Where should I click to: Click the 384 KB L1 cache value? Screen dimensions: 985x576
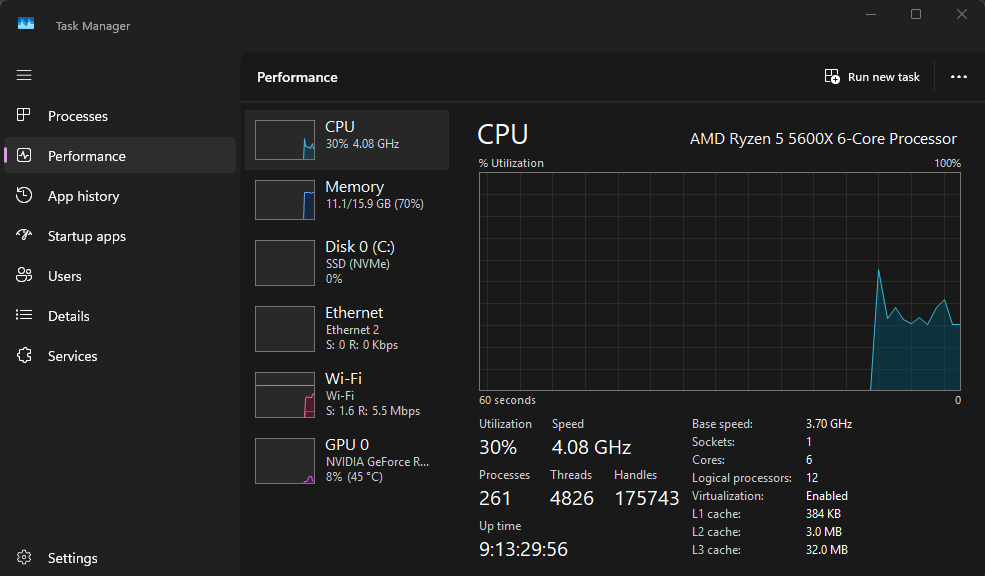tap(823, 514)
